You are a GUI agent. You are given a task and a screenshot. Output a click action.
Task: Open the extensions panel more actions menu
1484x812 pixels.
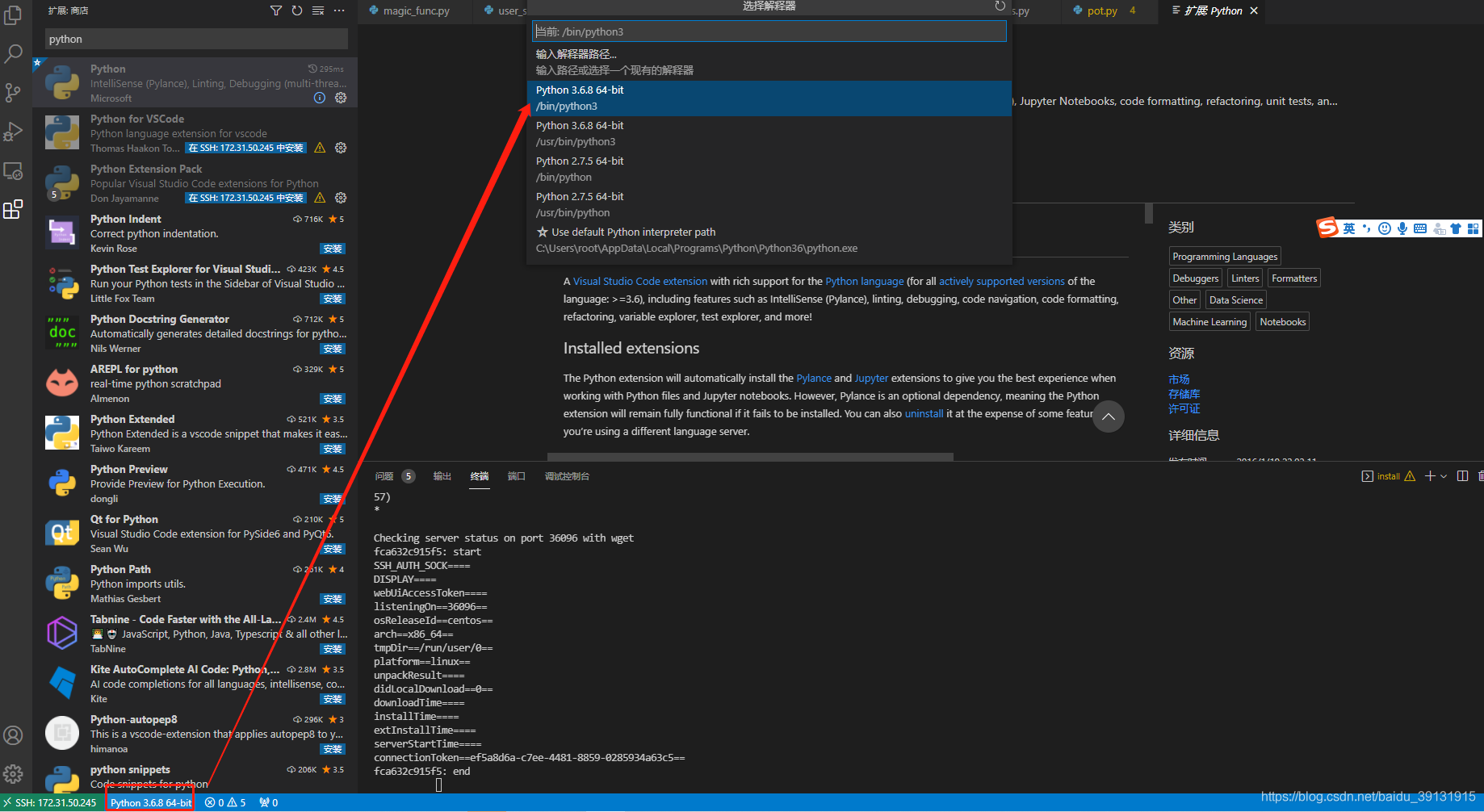339,10
